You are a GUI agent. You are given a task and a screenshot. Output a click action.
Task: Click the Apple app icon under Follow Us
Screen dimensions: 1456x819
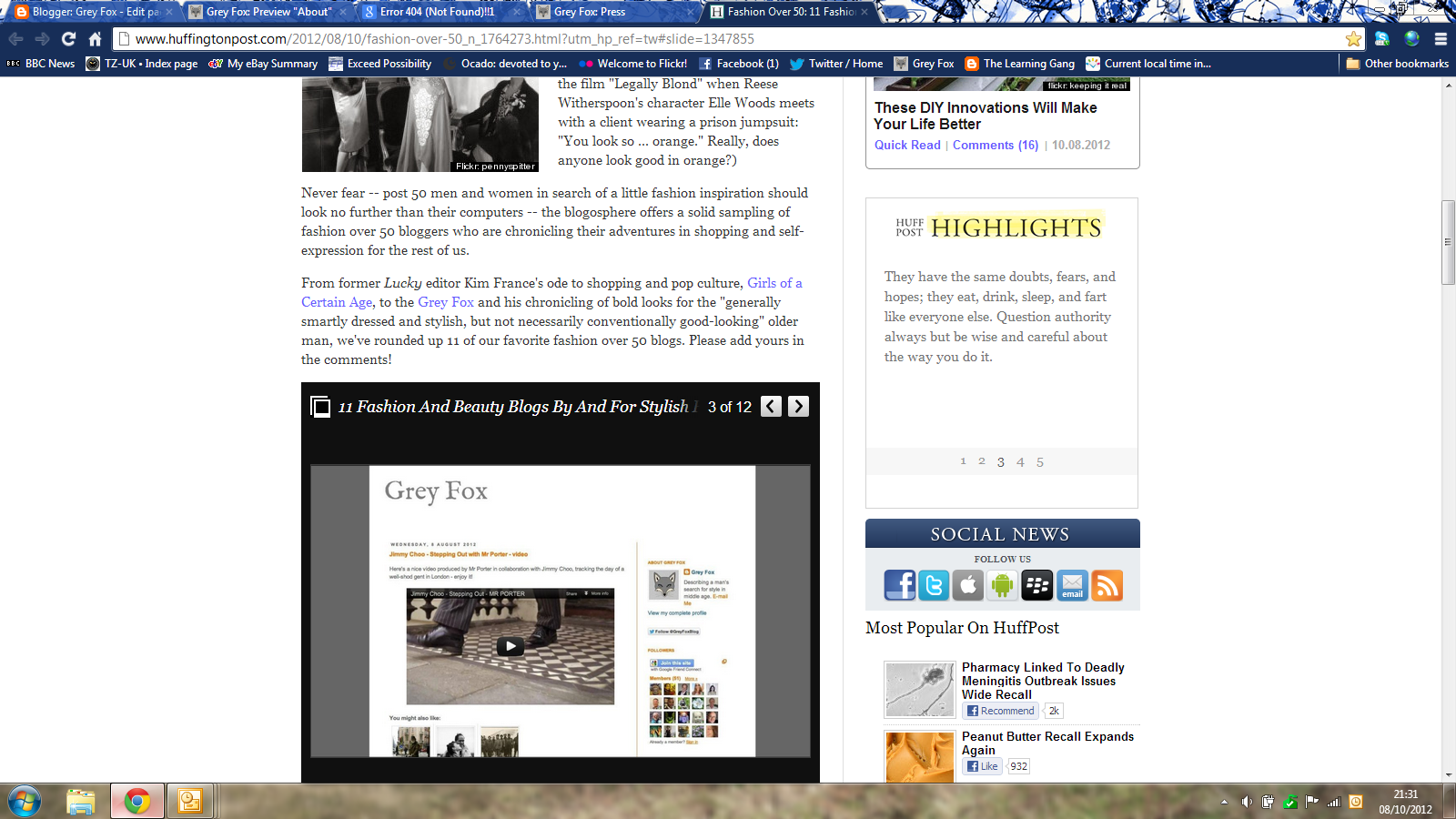(x=968, y=585)
